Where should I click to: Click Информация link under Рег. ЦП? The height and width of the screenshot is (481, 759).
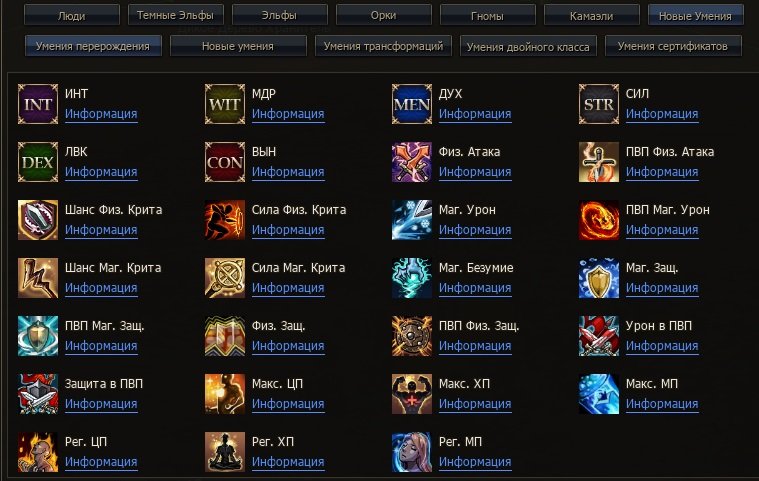click(101, 462)
